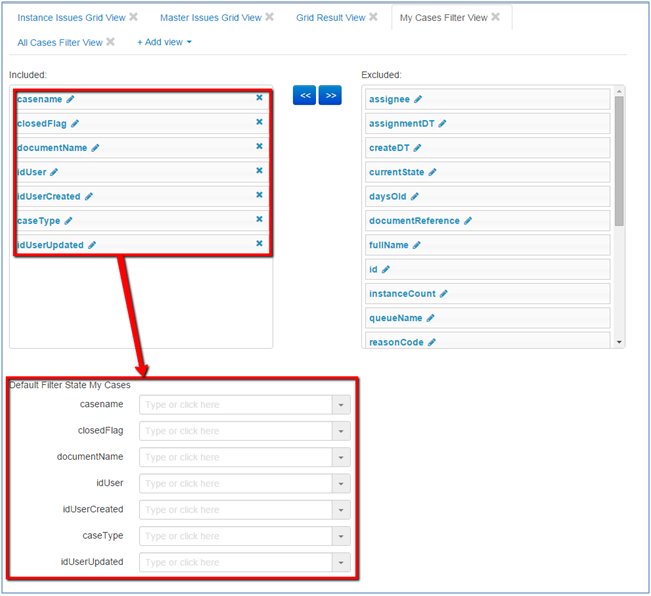Click the pencil edit icon next to casename
Image resolution: width=651 pixels, height=596 pixels.
(71, 99)
